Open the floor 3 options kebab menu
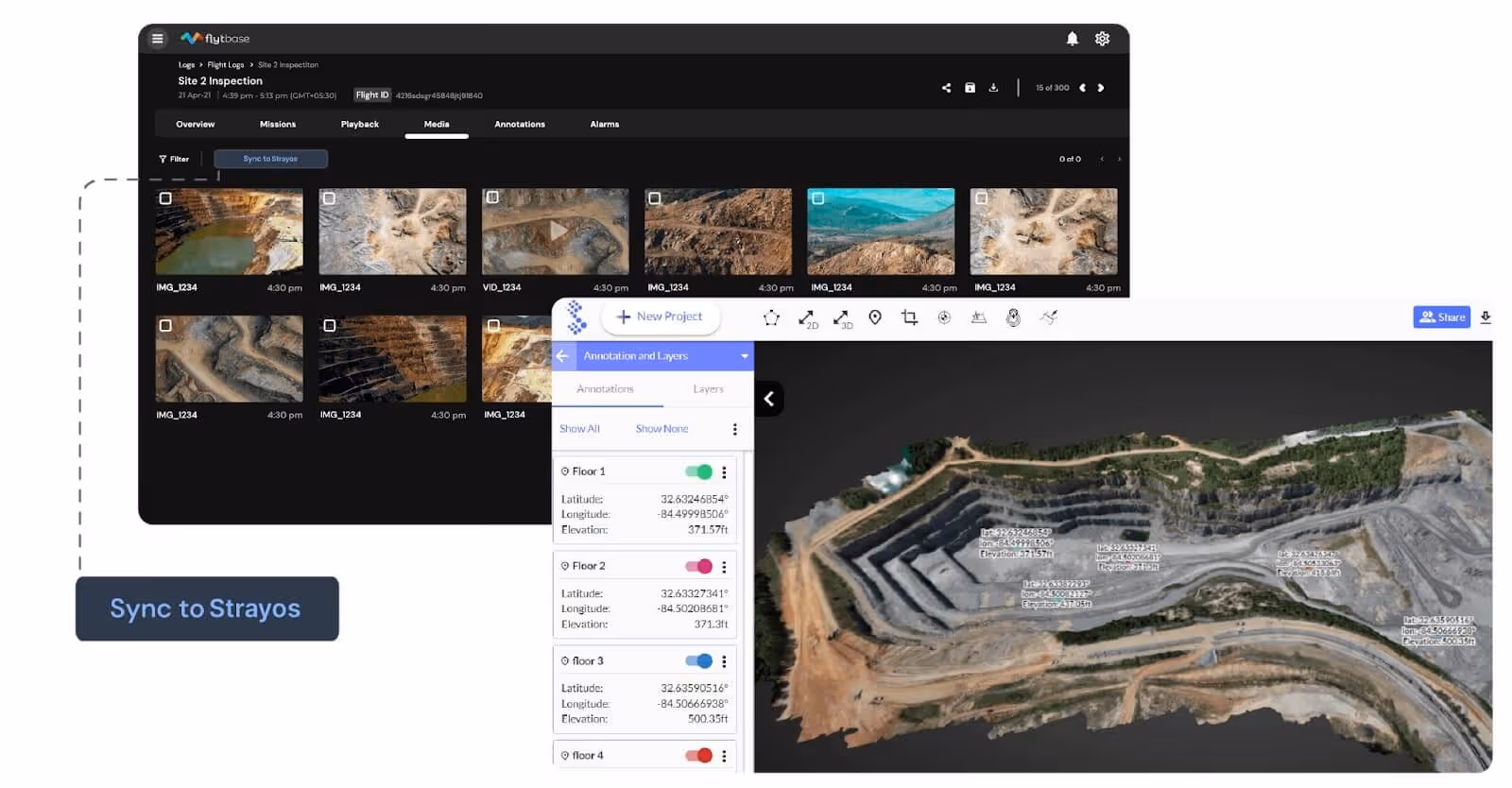Screen dimensions: 1512x788 point(724,661)
